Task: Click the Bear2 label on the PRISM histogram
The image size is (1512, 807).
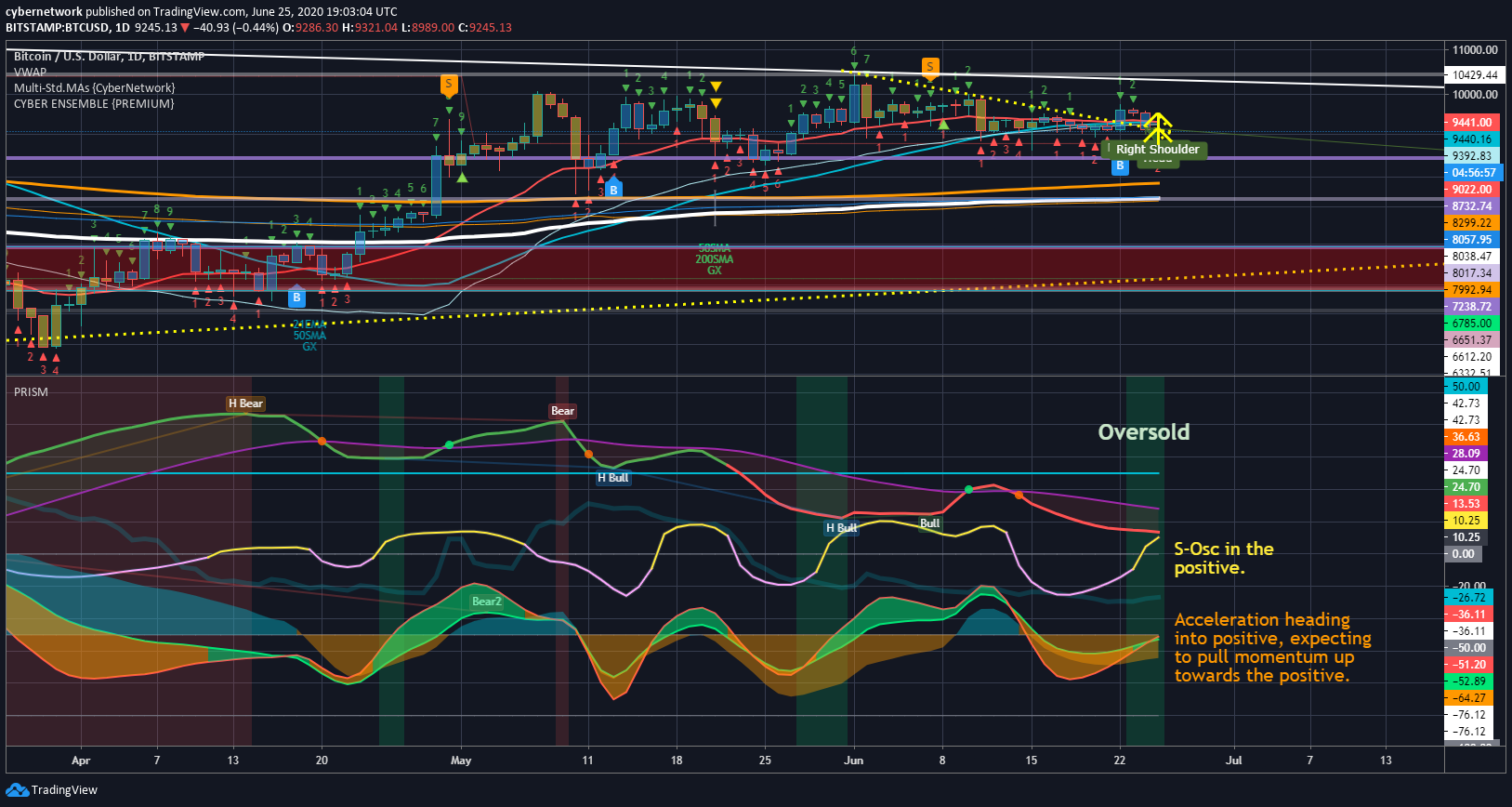Action: [x=487, y=602]
